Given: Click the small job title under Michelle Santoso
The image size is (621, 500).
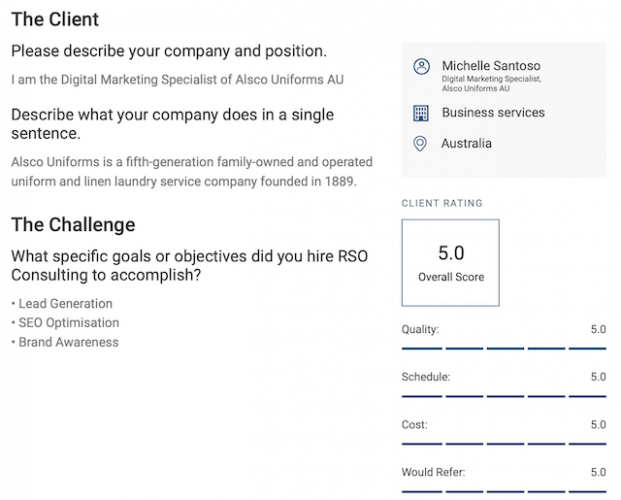Looking at the screenshot, I should 491,84.
